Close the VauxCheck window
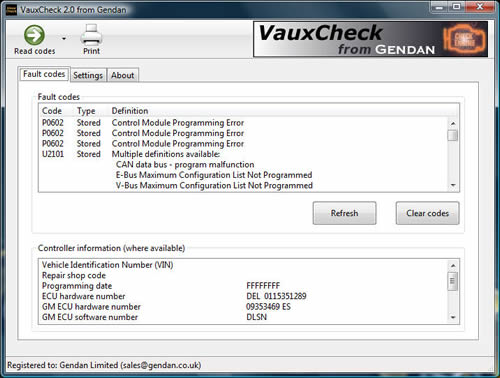This screenshot has width=500, height=378. pos(479,7)
